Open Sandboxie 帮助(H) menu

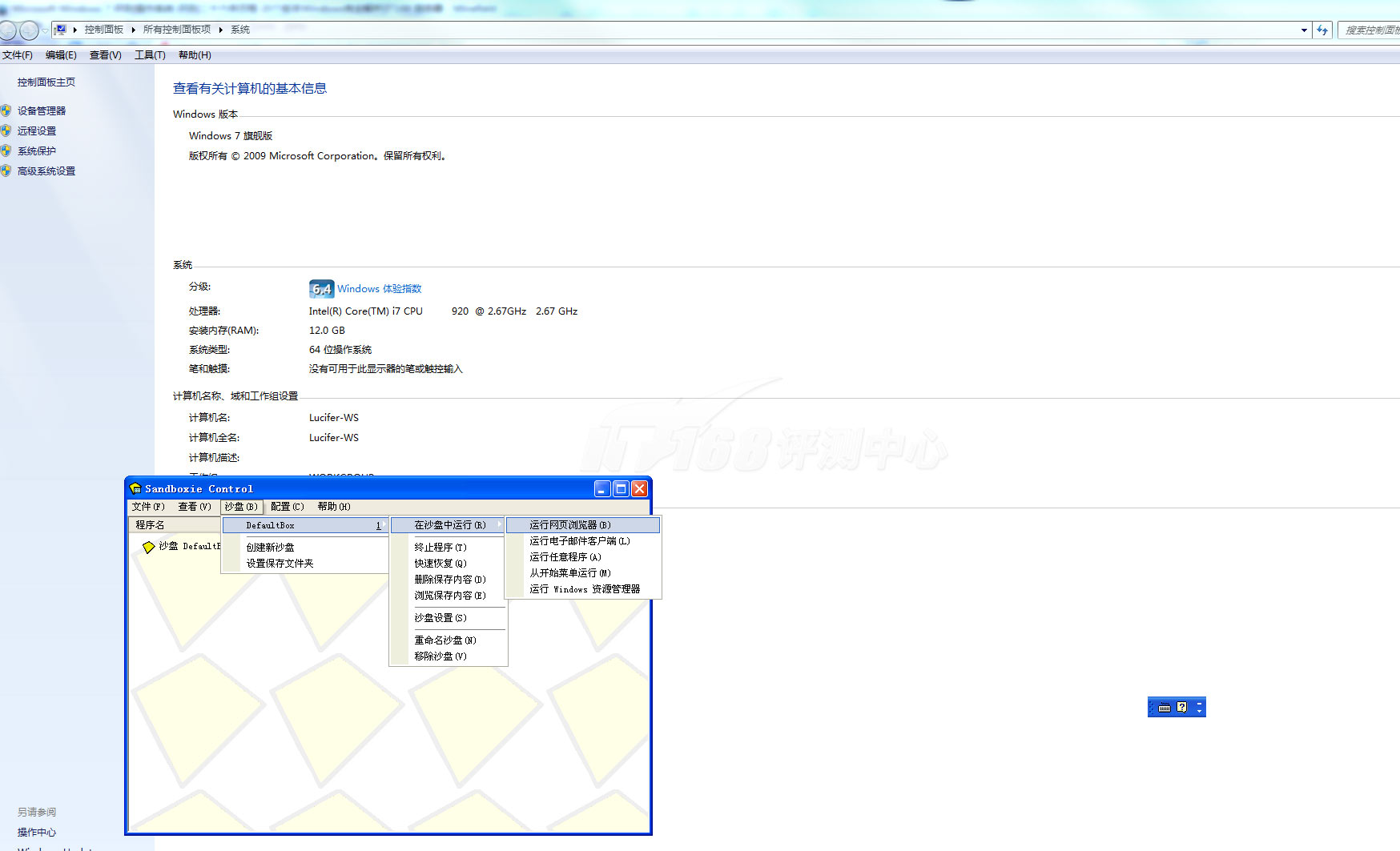coord(334,507)
